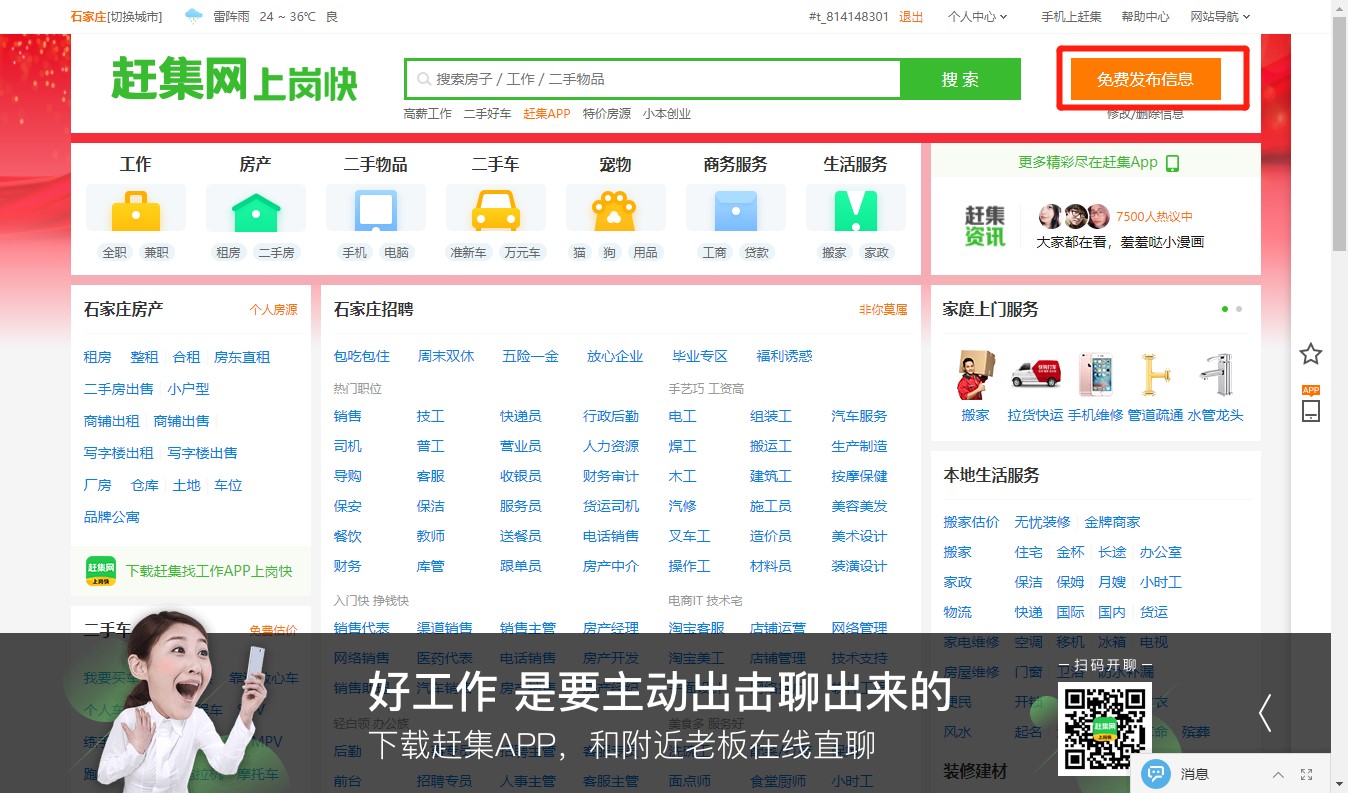1348x793 pixels.
Task: Click the 毕业专区 job filter
Action: [700, 356]
